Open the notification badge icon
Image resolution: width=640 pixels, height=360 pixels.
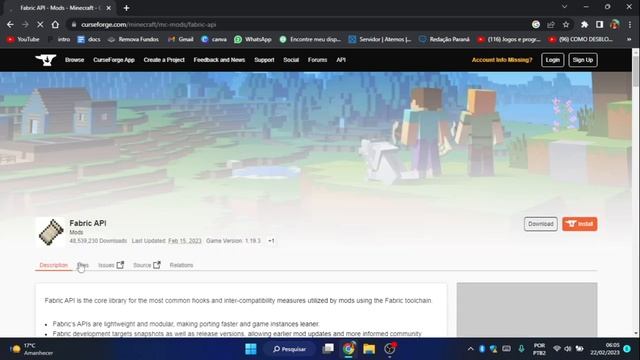click(x=627, y=349)
